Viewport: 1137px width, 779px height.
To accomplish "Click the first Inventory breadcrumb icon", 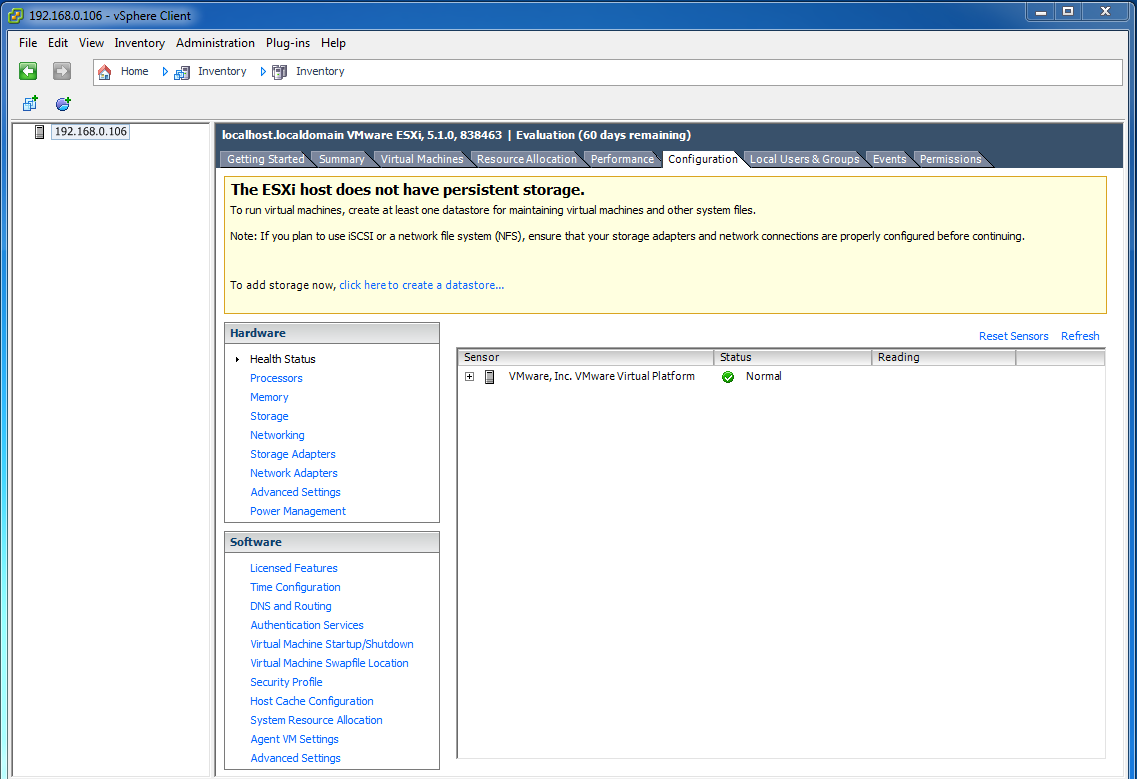I will 182,72.
